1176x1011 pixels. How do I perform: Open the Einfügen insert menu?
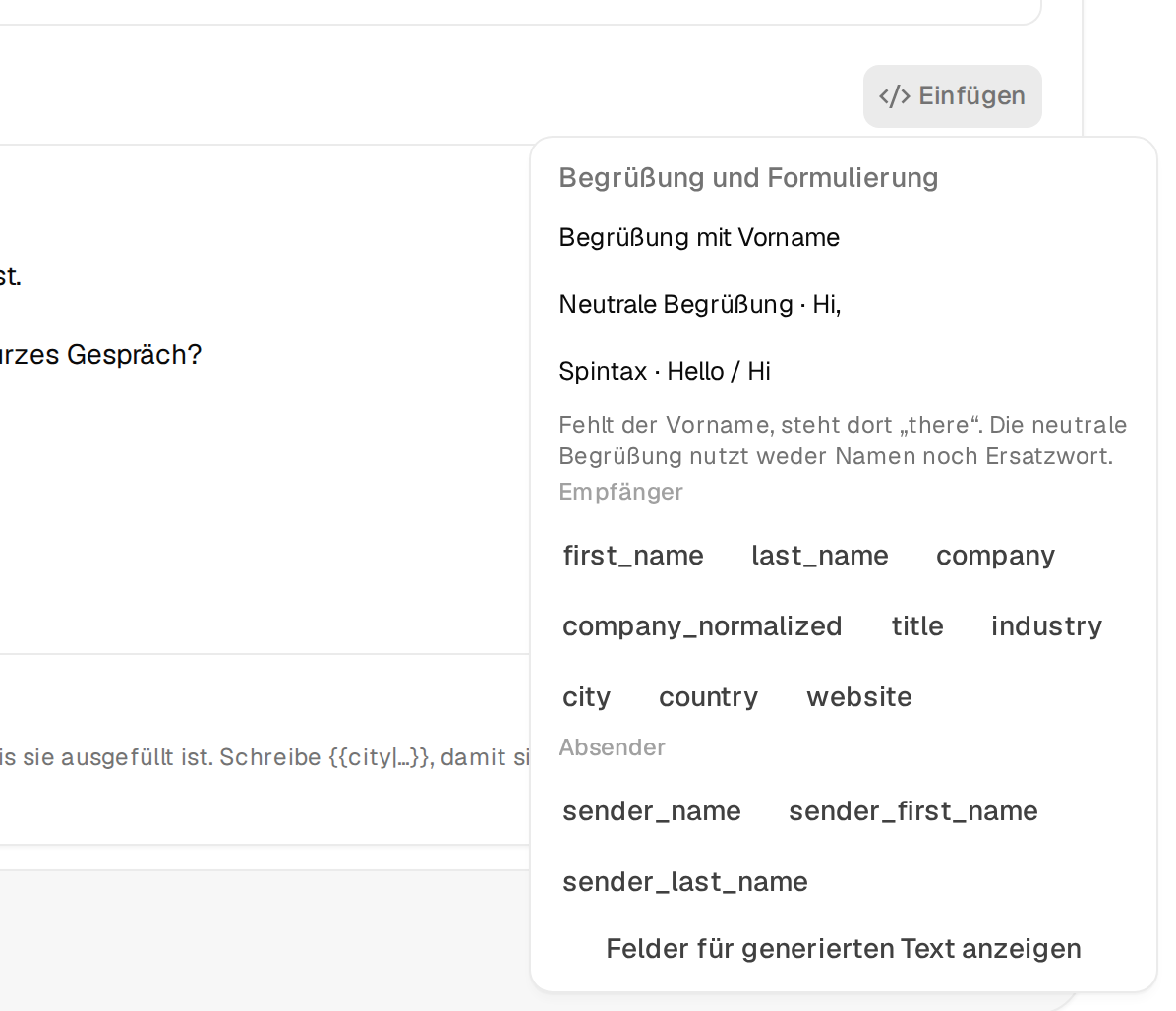[x=952, y=96]
